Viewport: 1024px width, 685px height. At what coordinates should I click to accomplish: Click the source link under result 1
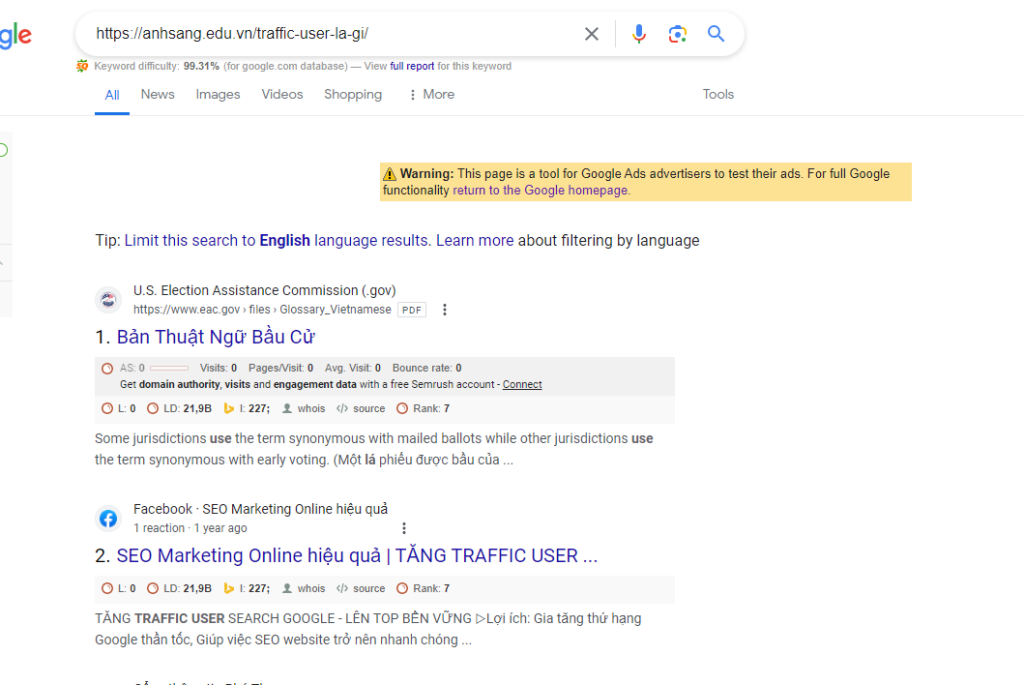(x=369, y=409)
